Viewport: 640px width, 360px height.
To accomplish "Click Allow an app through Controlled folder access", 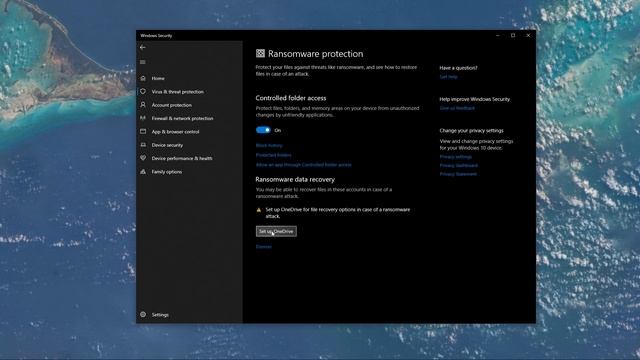I will pos(303,165).
